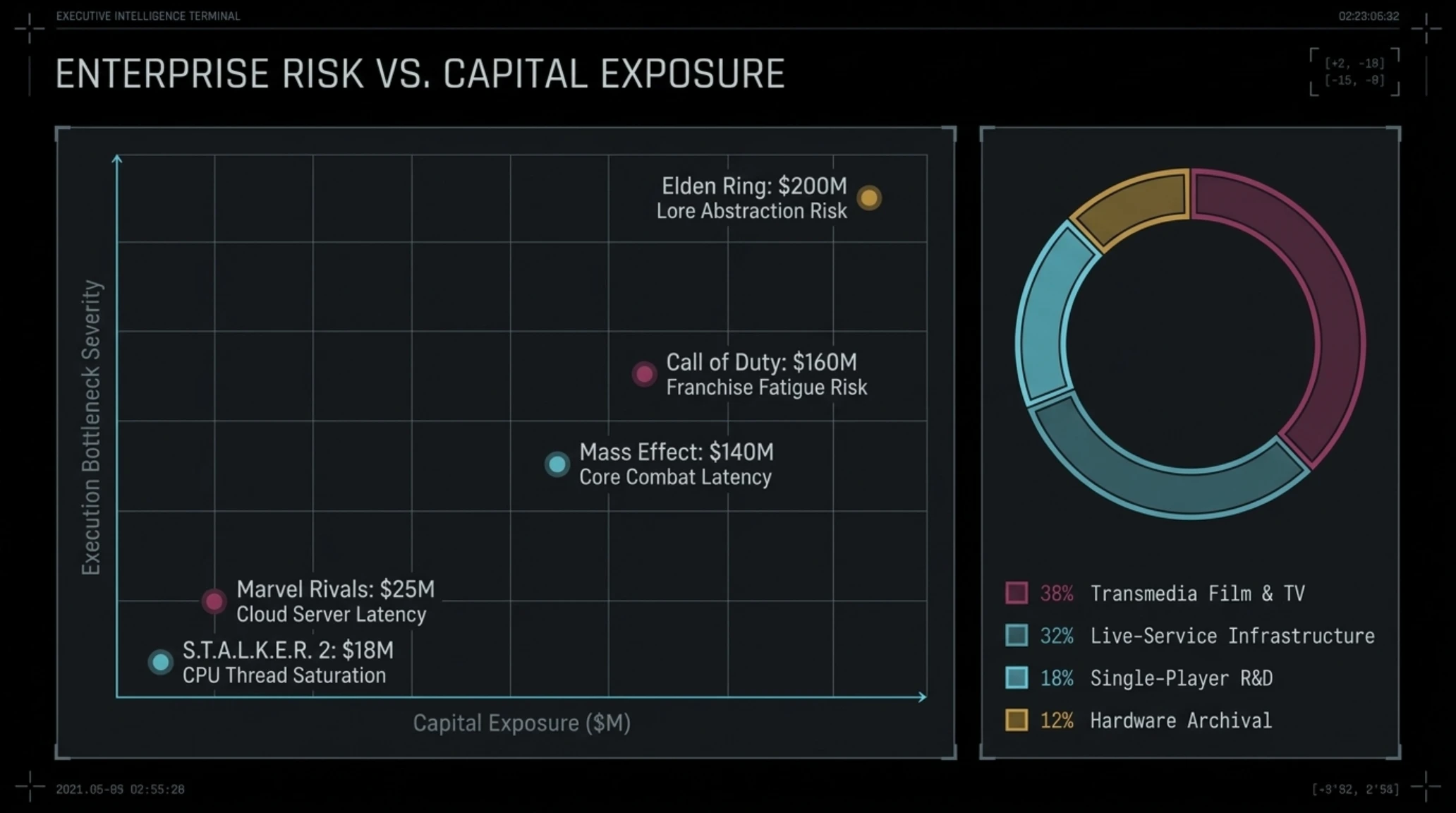
Task: Click the Executive Intelligence Terminal header text
Action: click(x=148, y=16)
